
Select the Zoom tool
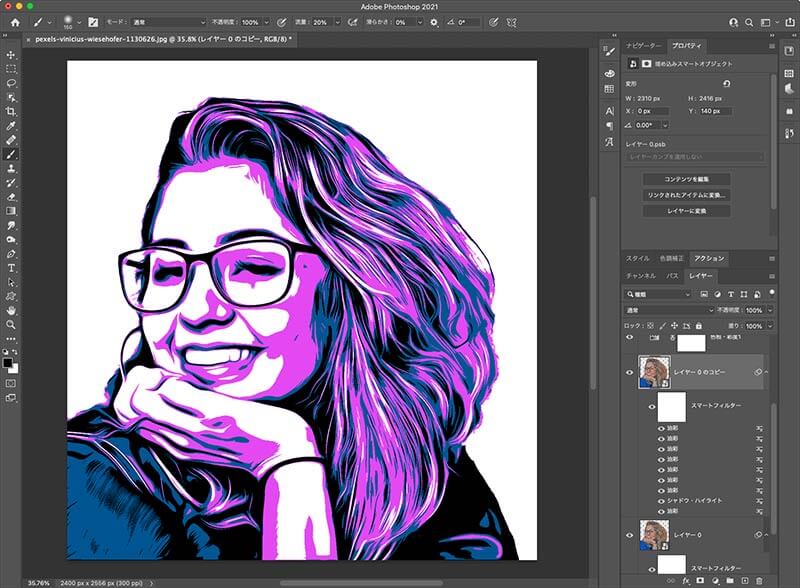(11, 325)
